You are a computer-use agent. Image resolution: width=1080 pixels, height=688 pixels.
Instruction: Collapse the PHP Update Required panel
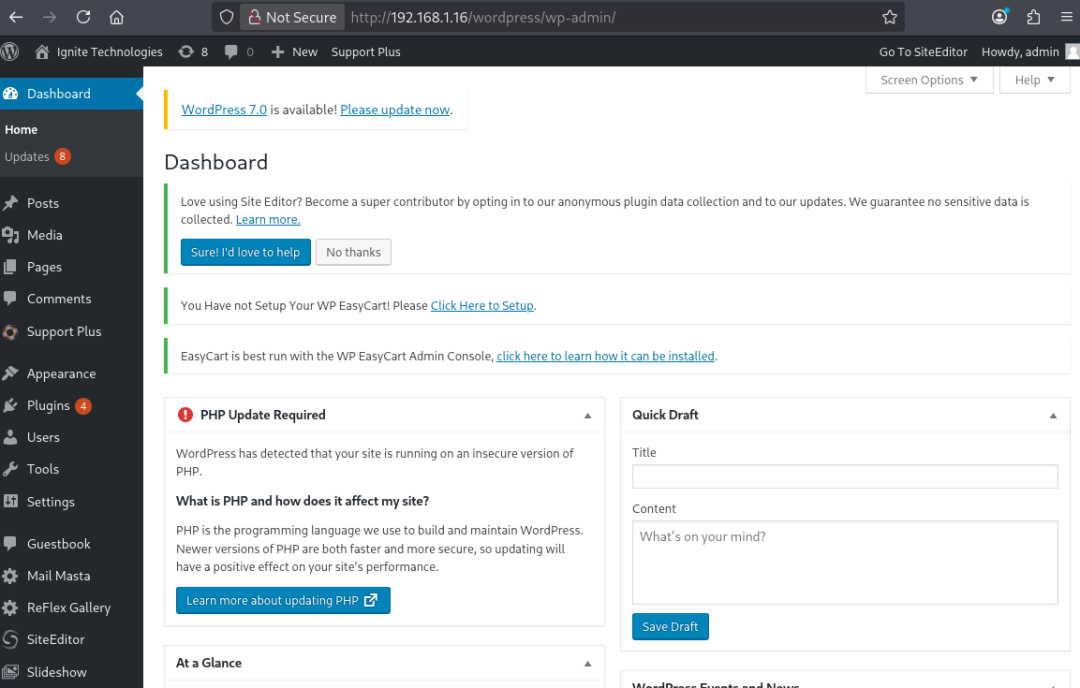tap(588, 415)
